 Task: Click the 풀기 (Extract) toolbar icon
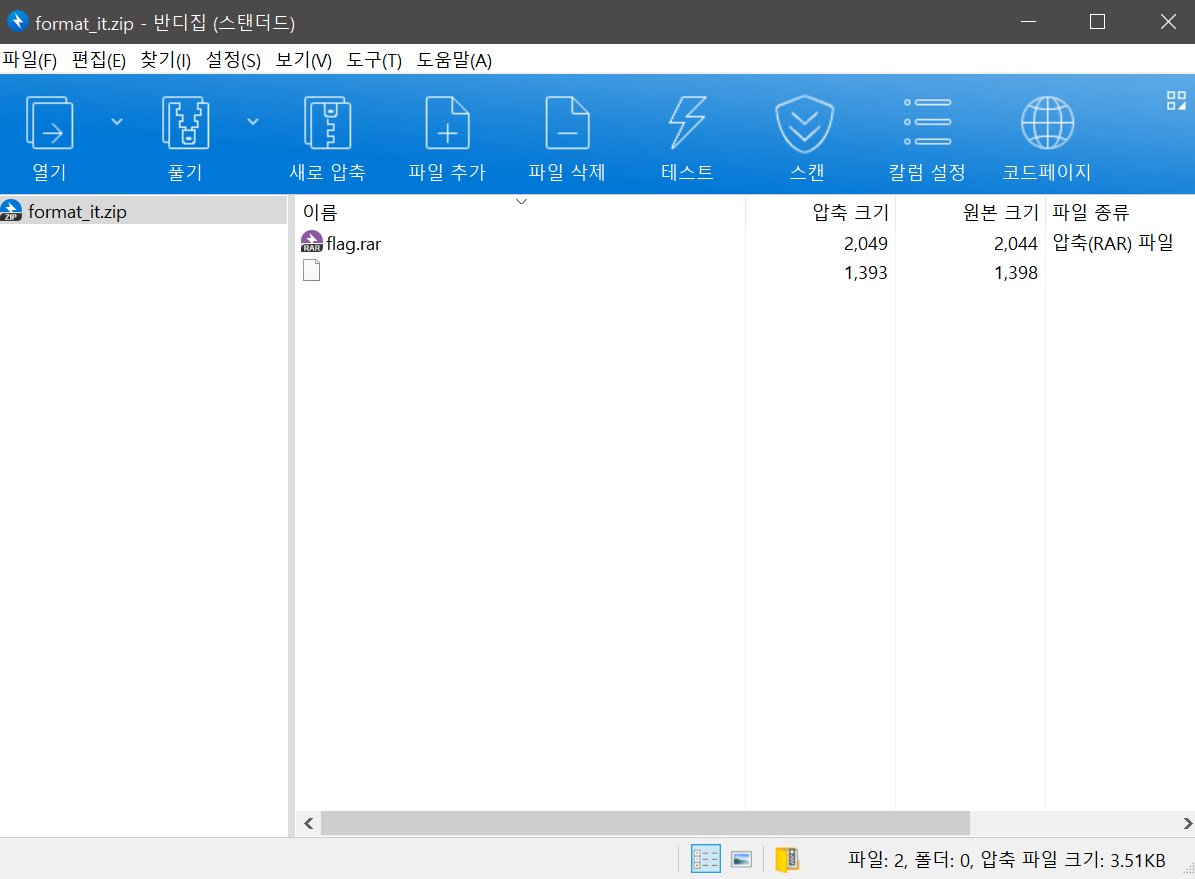[185, 124]
